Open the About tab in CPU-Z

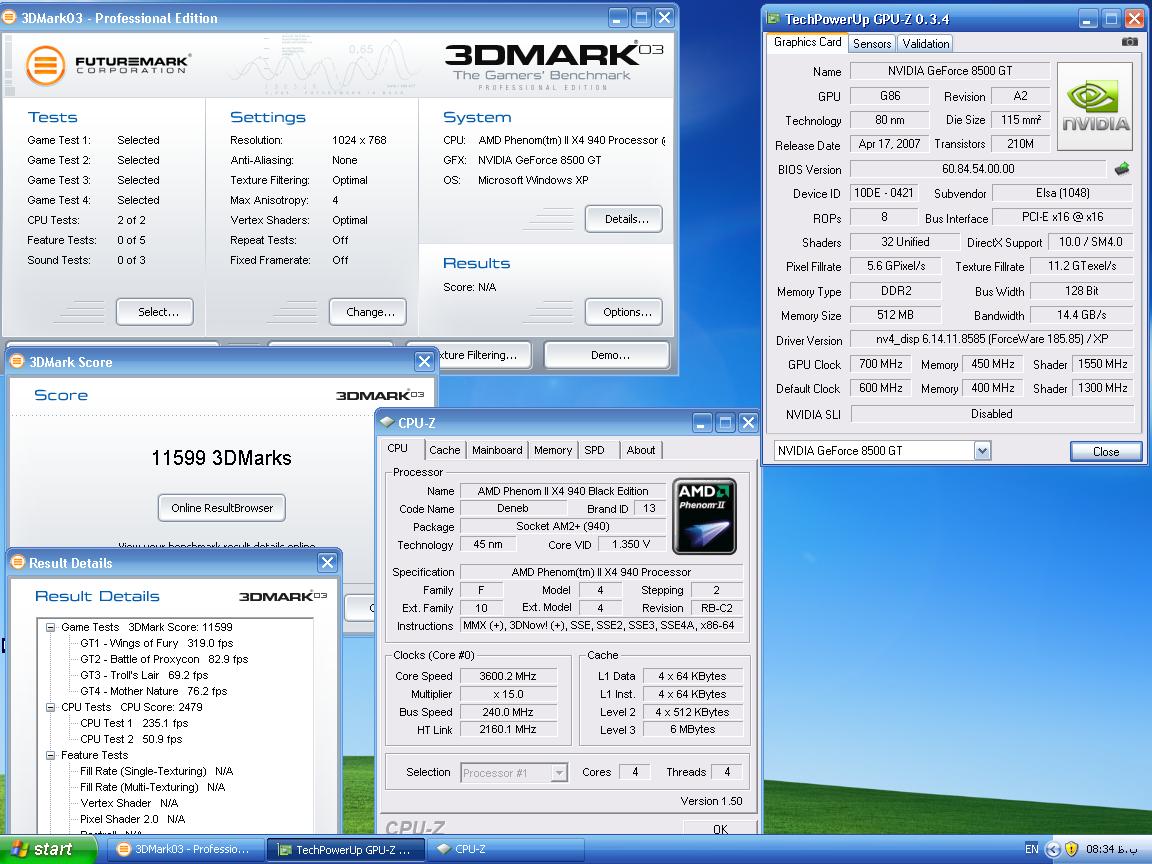click(x=641, y=450)
